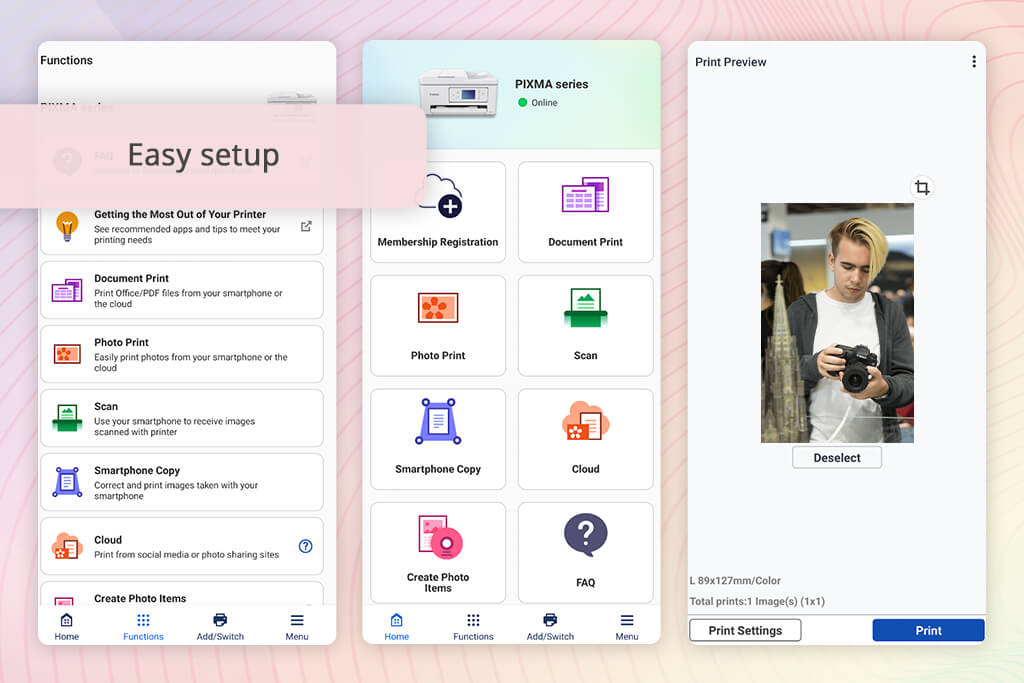Select Functions tab in Functions screen
This screenshot has width=1024, height=683.
[143, 627]
